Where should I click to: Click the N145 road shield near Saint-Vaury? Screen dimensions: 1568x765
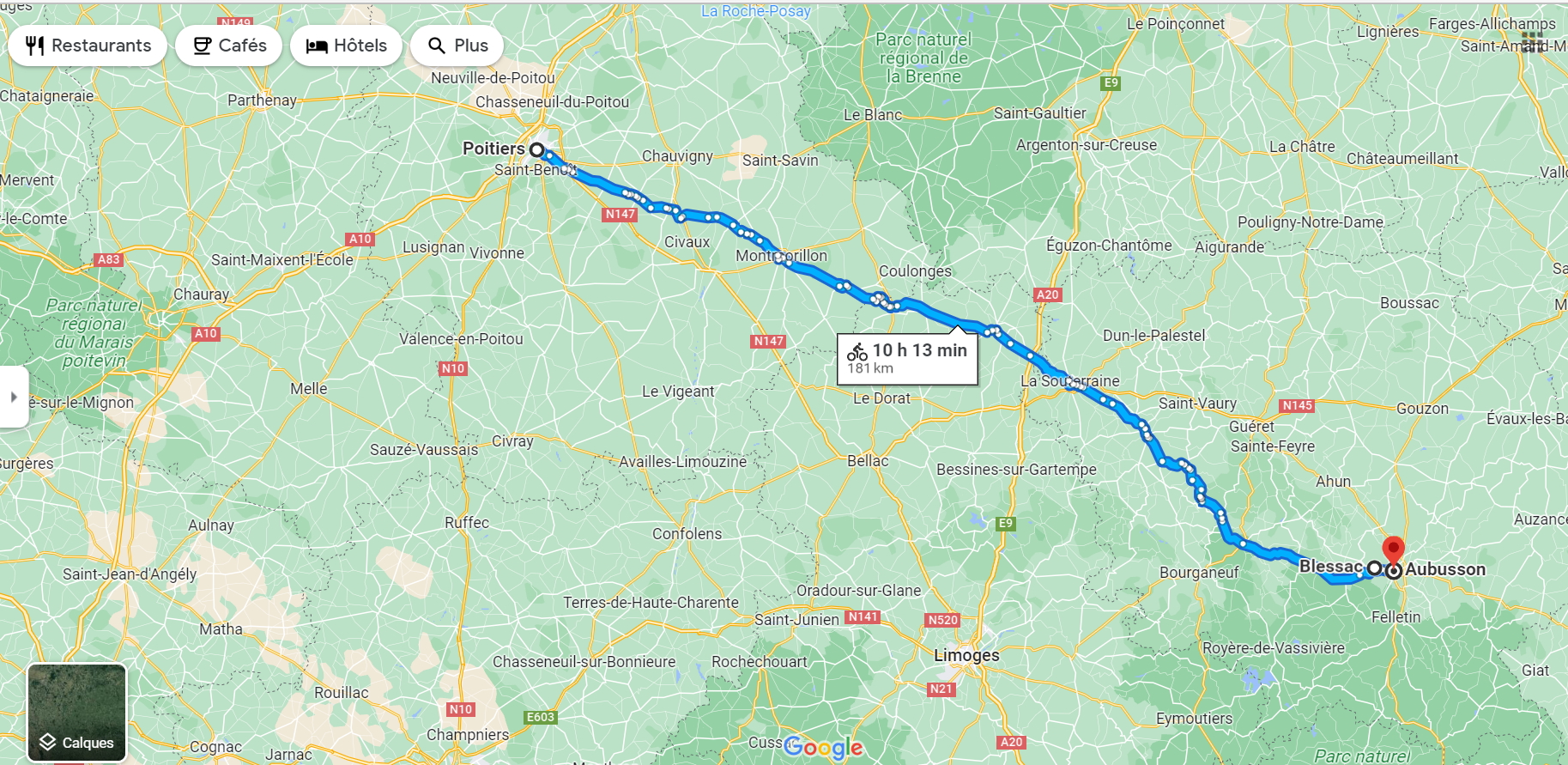pyautogui.click(x=1297, y=405)
